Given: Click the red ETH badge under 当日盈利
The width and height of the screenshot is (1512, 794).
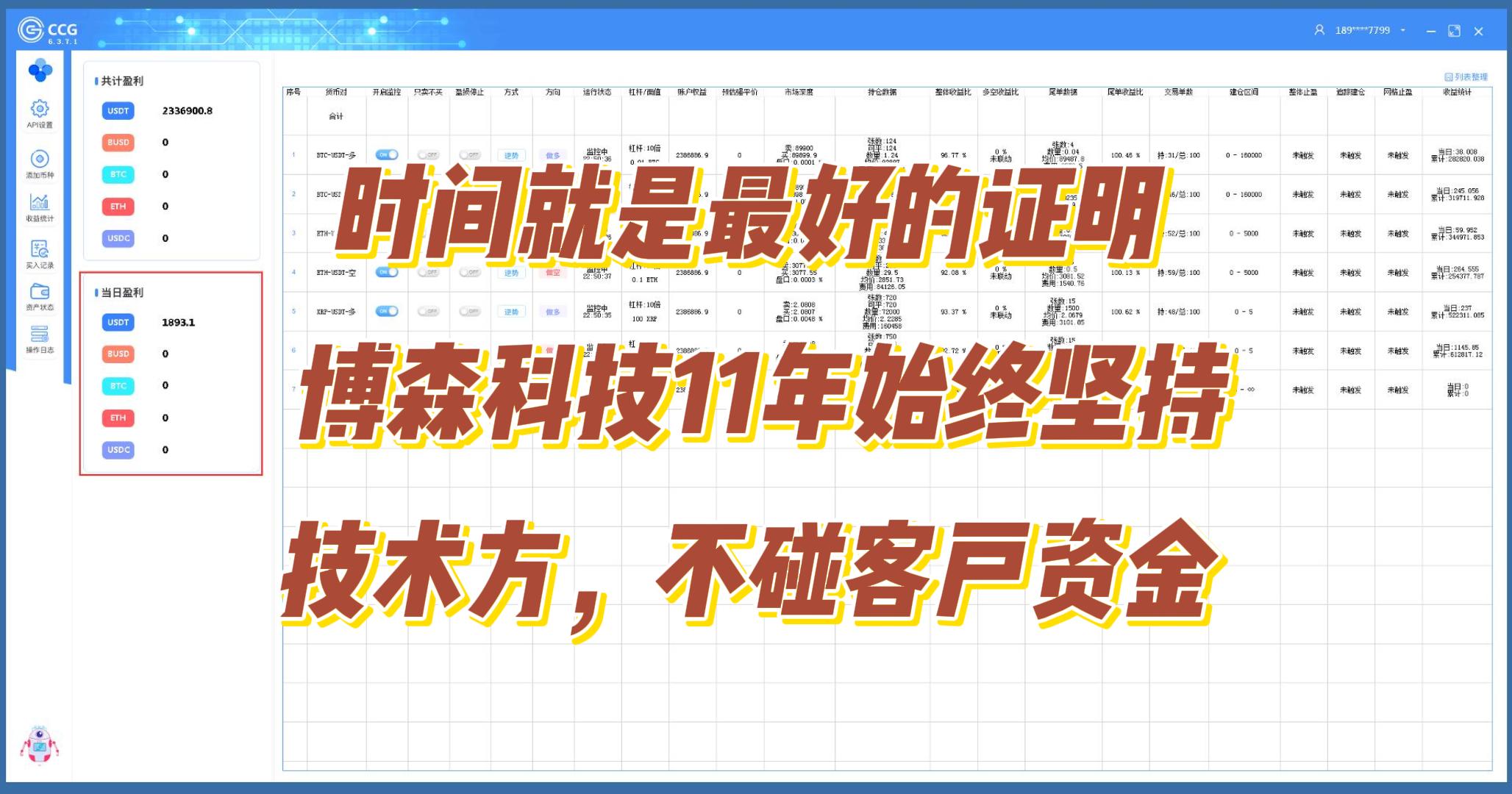Looking at the screenshot, I should click(118, 418).
